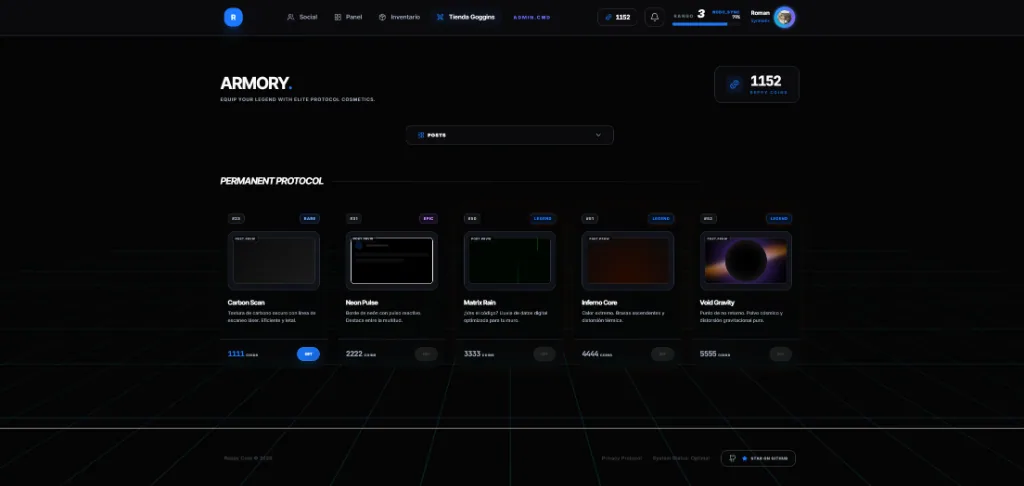1024x486 pixels.
Task: Open Carbon Scan preview thumbnail
Action: click(274, 260)
